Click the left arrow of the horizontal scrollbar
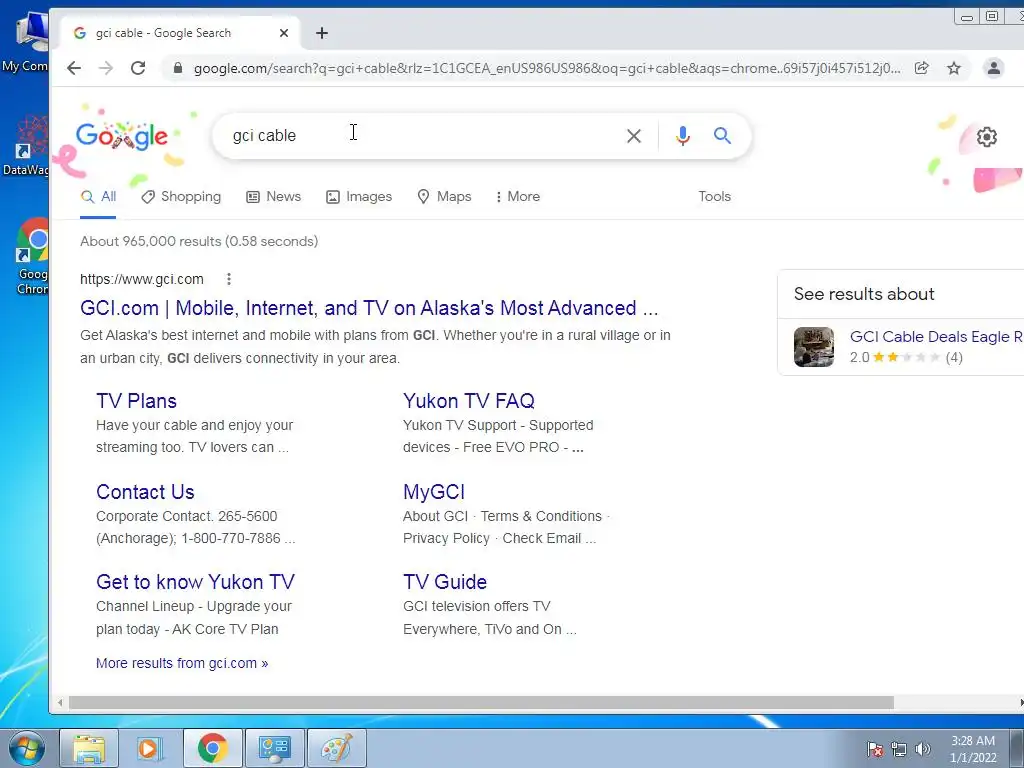Viewport: 1024px width, 768px height. (60, 703)
